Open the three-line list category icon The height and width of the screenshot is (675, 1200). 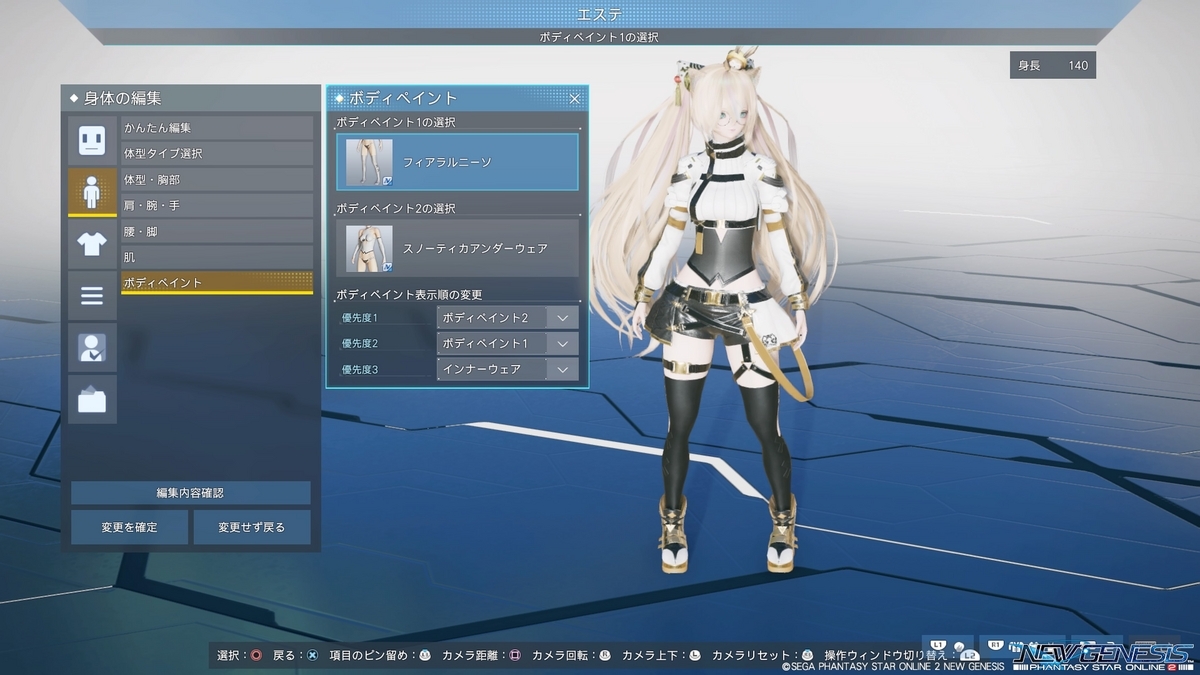point(92,296)
